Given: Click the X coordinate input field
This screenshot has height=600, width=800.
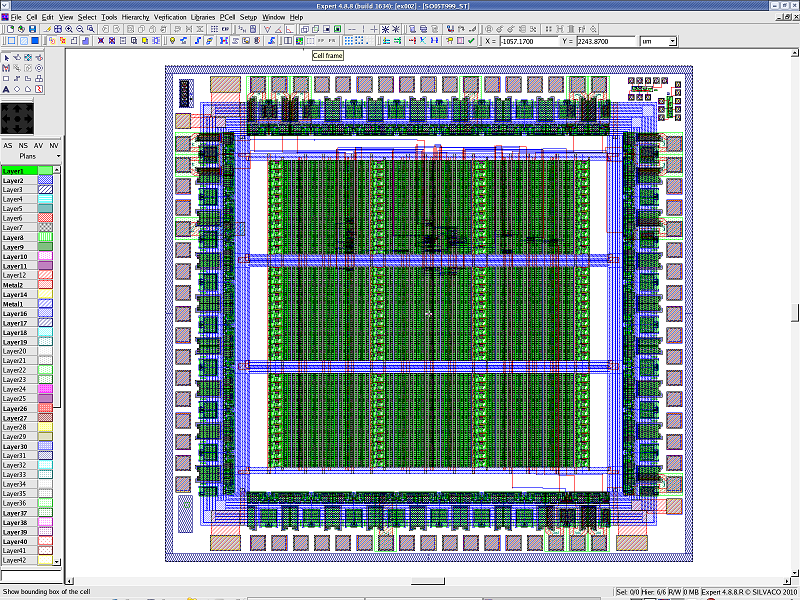Looking at the screenshot, I should (x=527, y=41).
